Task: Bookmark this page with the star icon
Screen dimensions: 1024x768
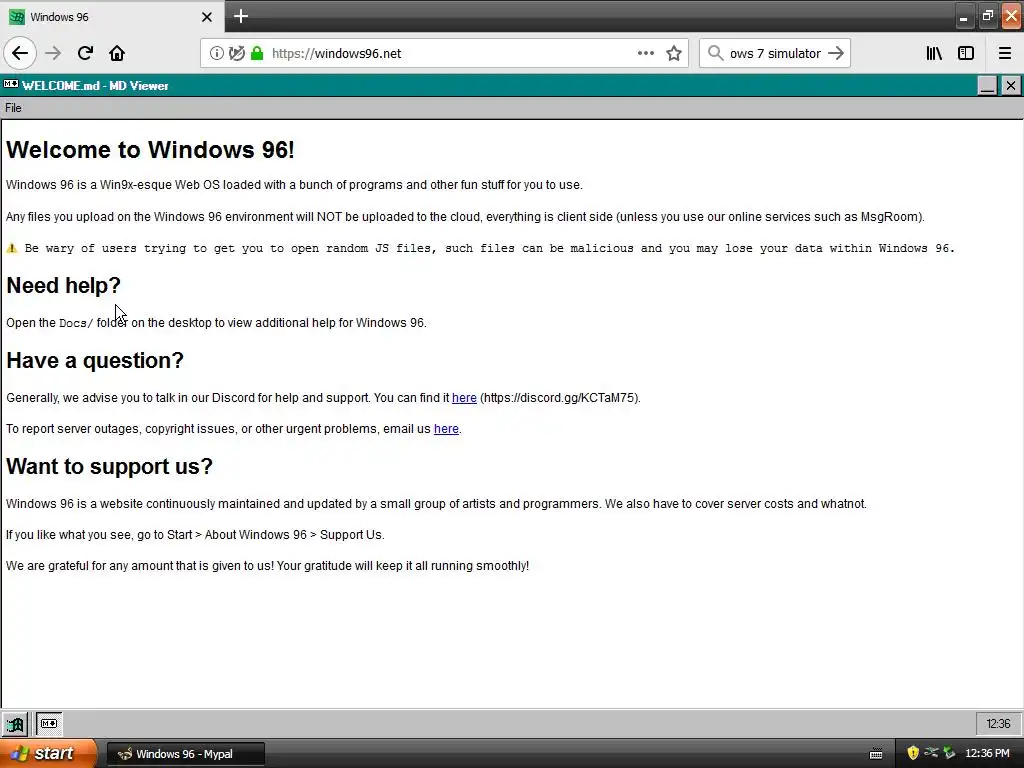Action: click(674, 54)
